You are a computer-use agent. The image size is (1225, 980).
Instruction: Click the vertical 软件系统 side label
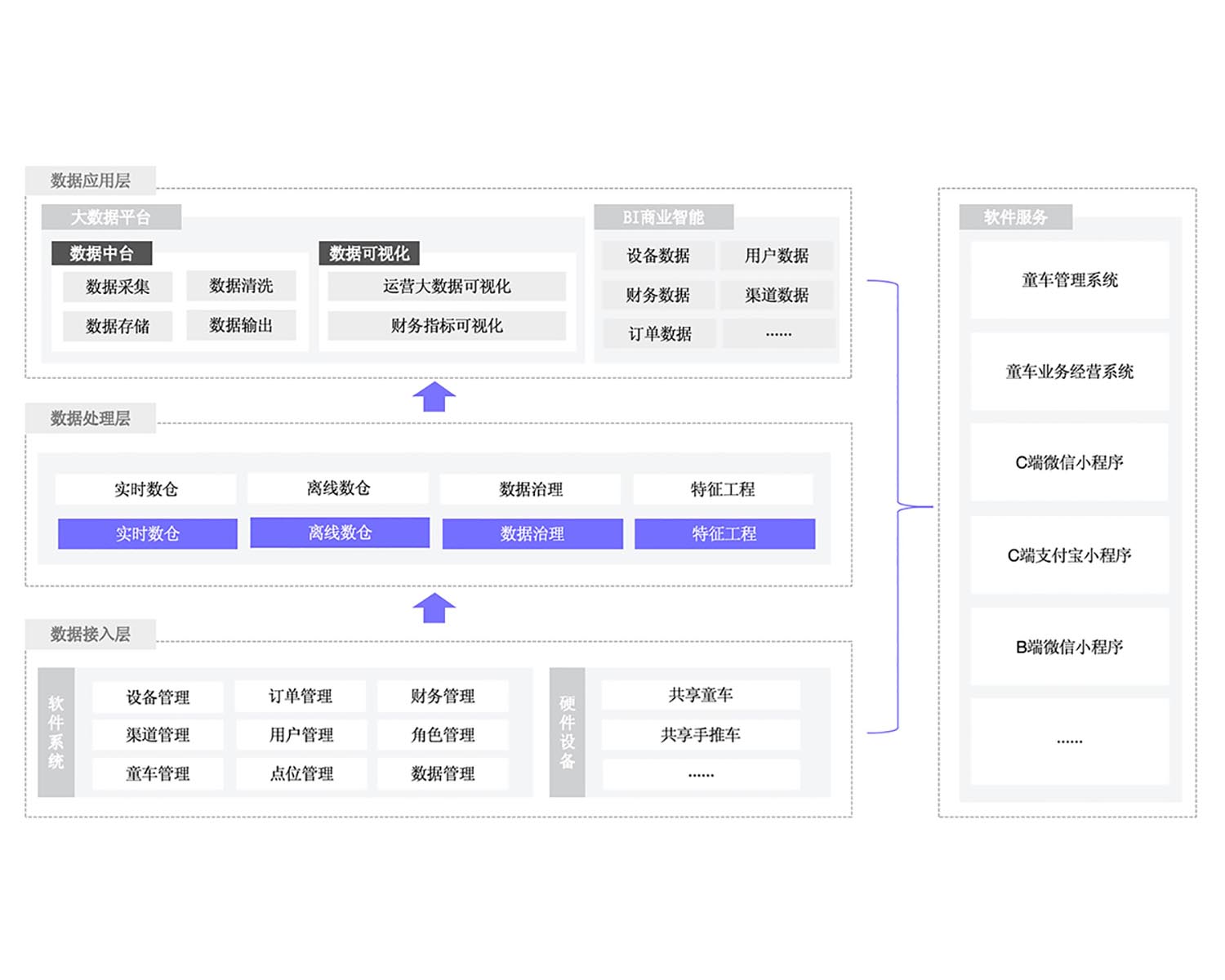56,733
